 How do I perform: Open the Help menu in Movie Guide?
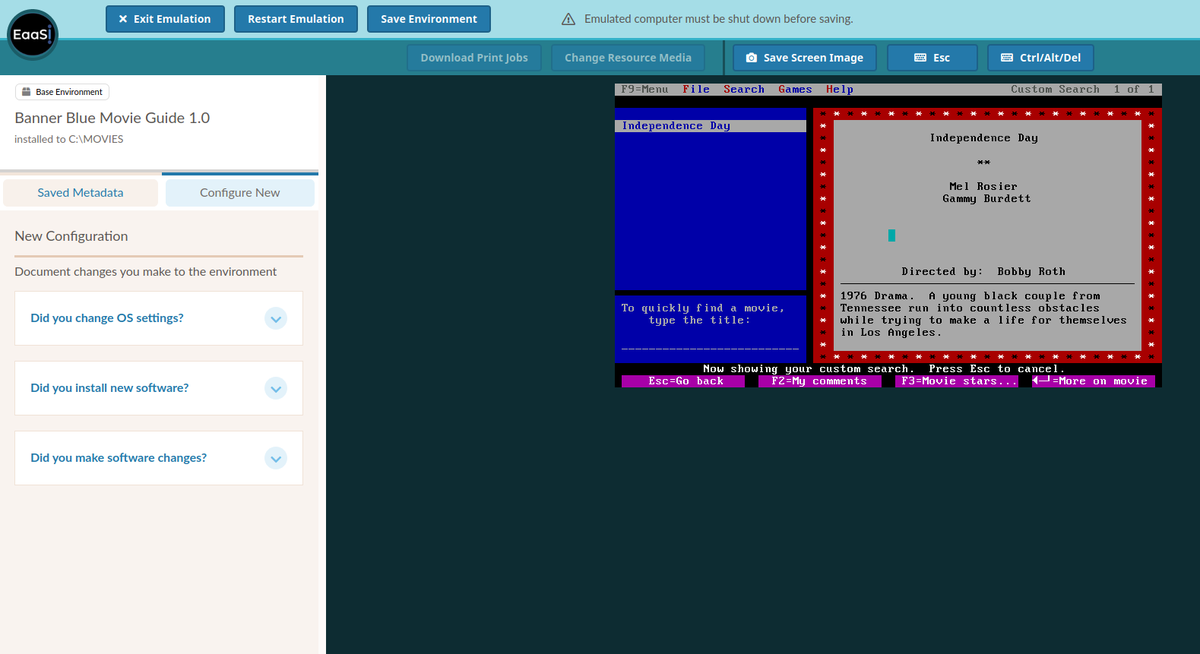click(x=839, y=90)
